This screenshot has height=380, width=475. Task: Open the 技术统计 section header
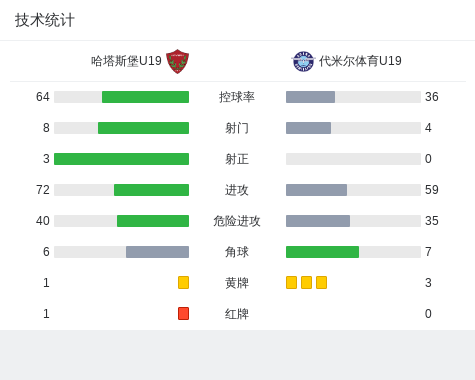coord(45,20)
